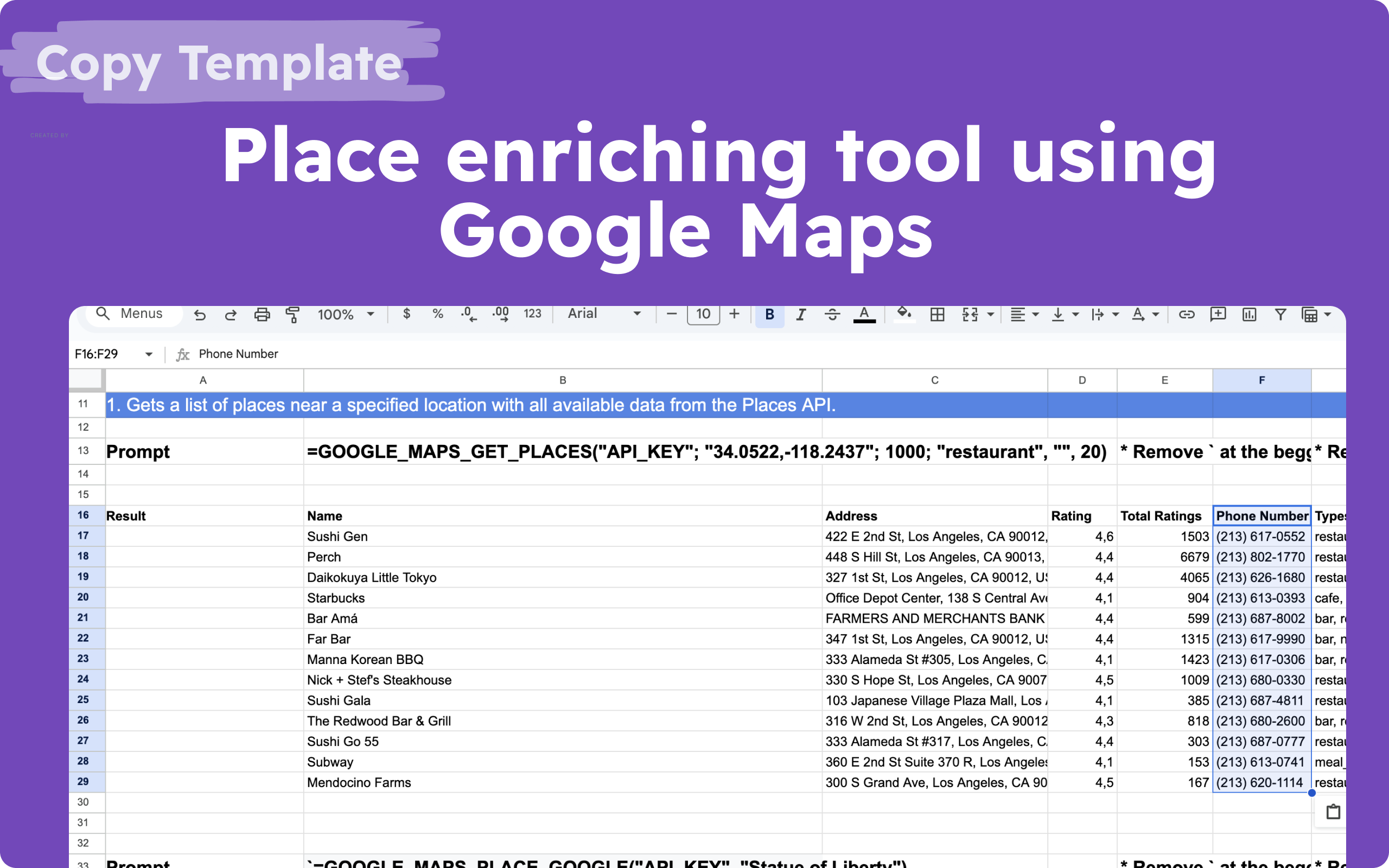Image resolution: width=1389 pixels, height=868 pixels.
Task: Click the Redo arrow icon
Action: tap(231, 314)
